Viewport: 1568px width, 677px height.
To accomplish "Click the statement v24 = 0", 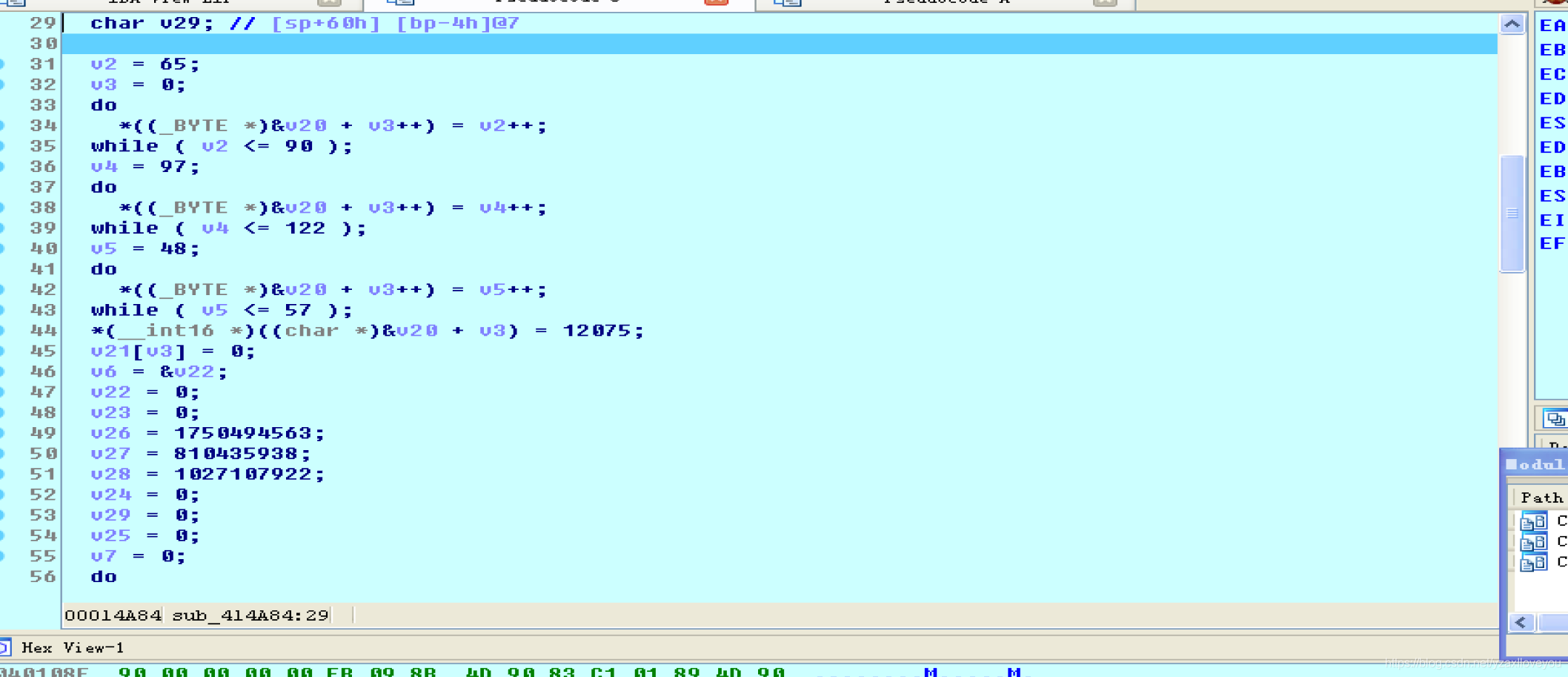I will 145,495.
